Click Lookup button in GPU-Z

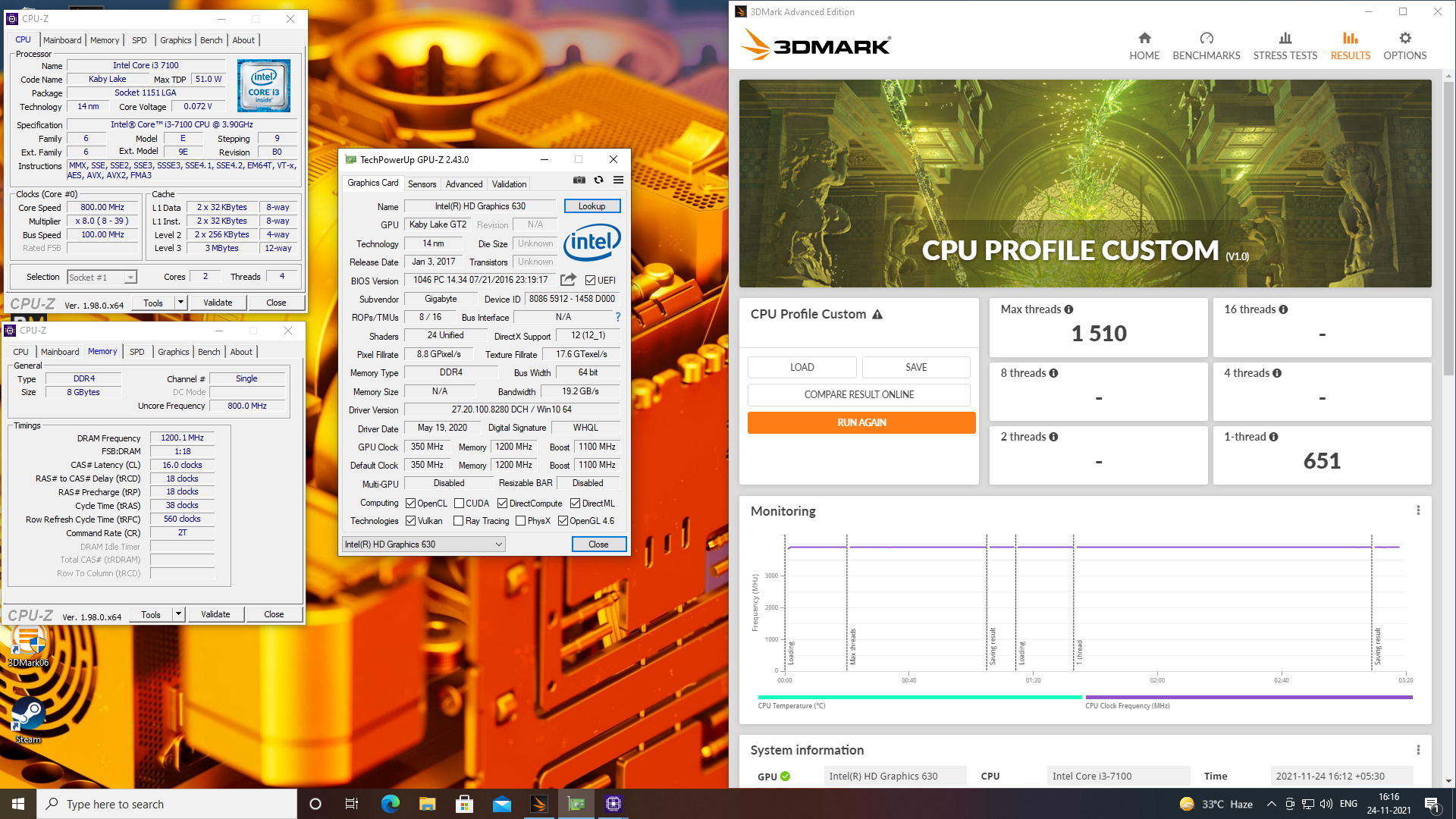(x=592, y=206)
